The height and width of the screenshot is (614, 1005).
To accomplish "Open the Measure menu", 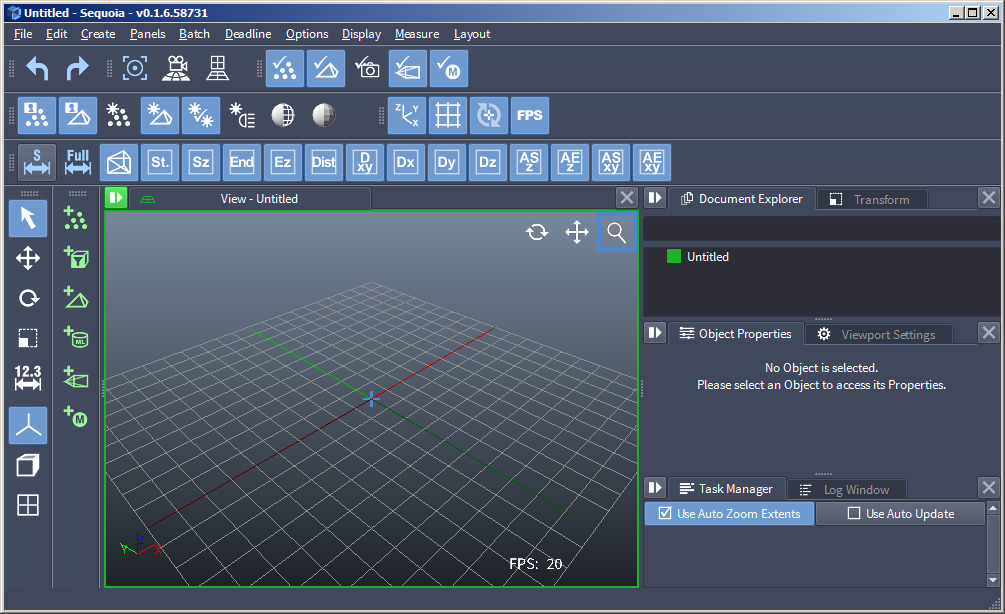I will tap(417, 34).
